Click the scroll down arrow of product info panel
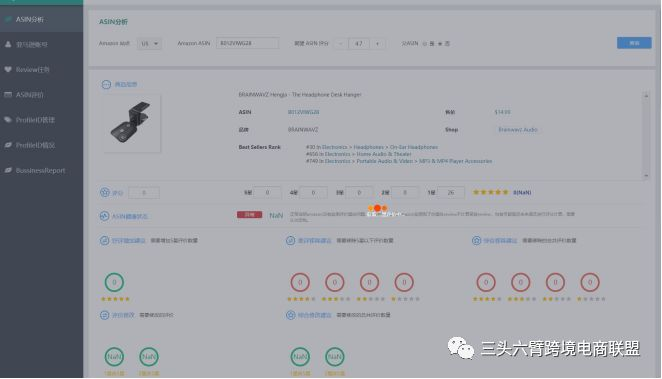Image resolution: width=662 pixels, height=379 pixels. pyautogui.click(x=646, y=176)
